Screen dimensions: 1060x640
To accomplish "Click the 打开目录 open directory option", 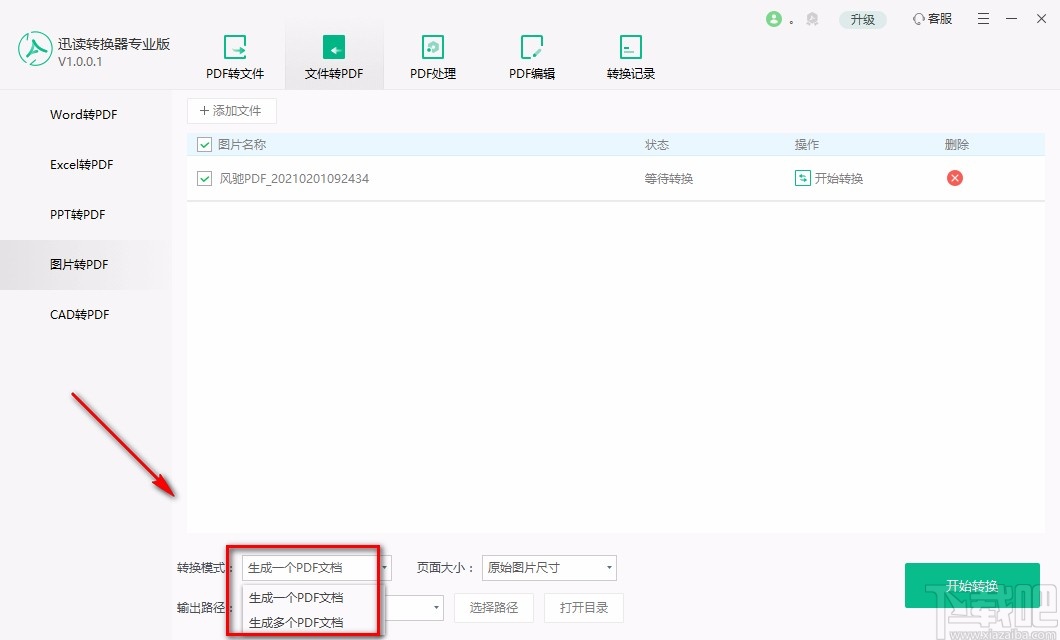I will [584, 607].
